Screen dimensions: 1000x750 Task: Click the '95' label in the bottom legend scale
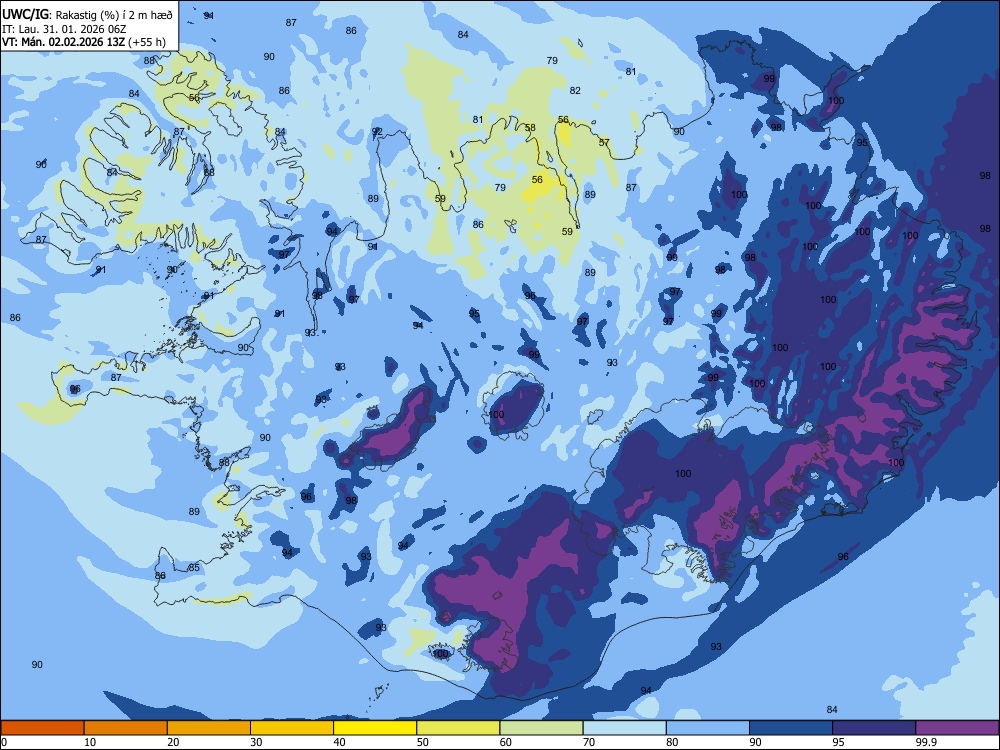[839, 742]
